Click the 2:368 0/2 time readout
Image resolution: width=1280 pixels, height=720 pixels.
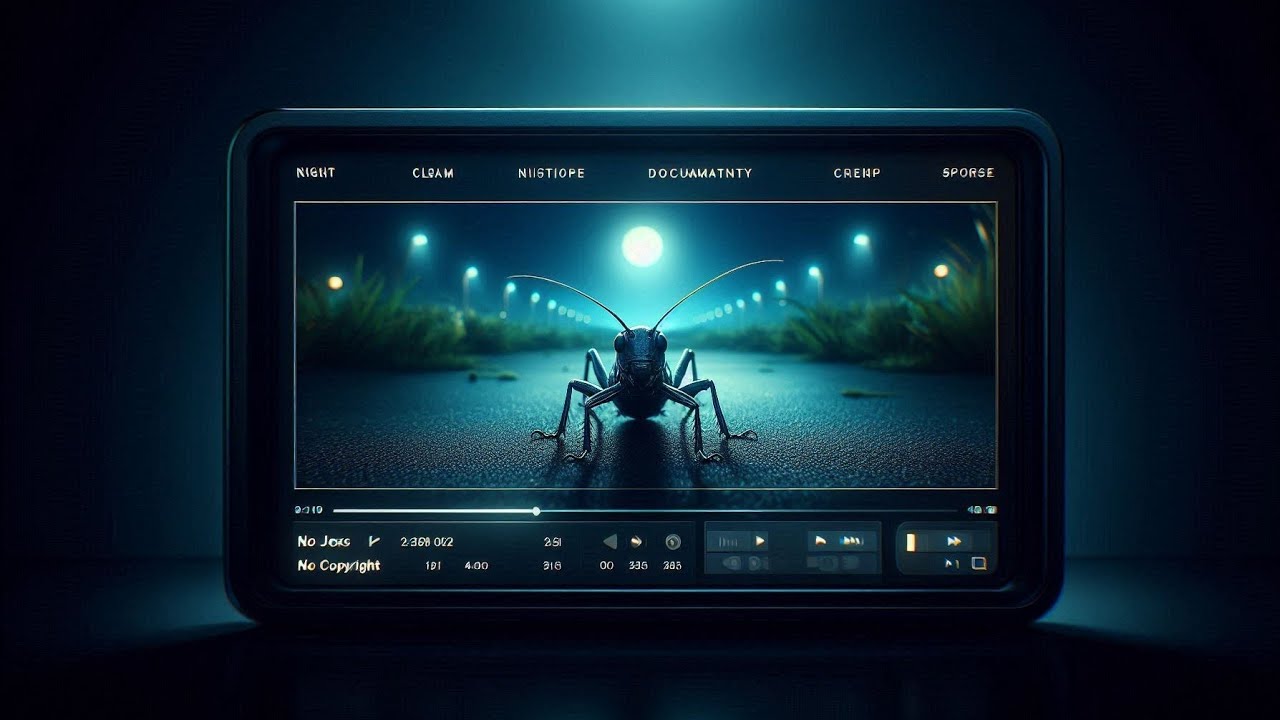pos(426,542)
